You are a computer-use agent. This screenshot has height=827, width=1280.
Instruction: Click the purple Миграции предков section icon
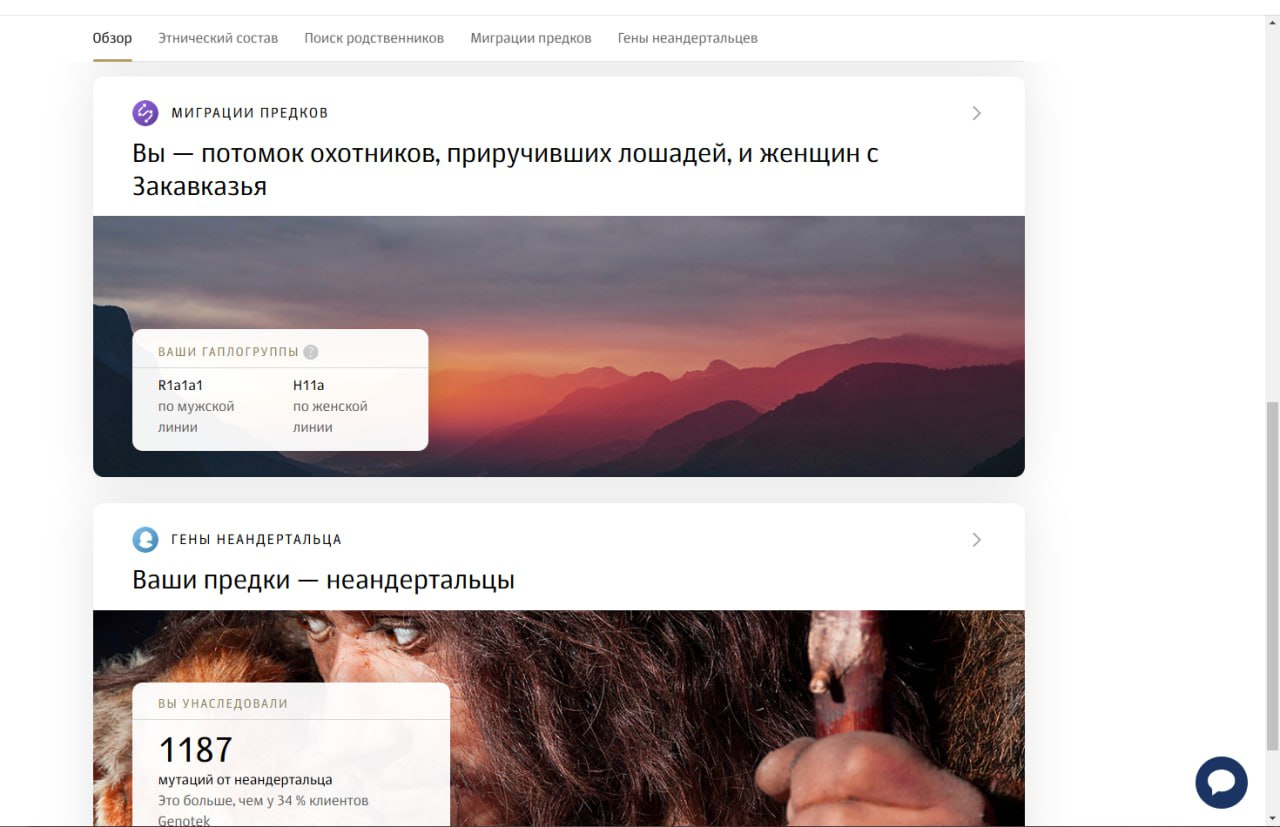(x=145, y=113)
